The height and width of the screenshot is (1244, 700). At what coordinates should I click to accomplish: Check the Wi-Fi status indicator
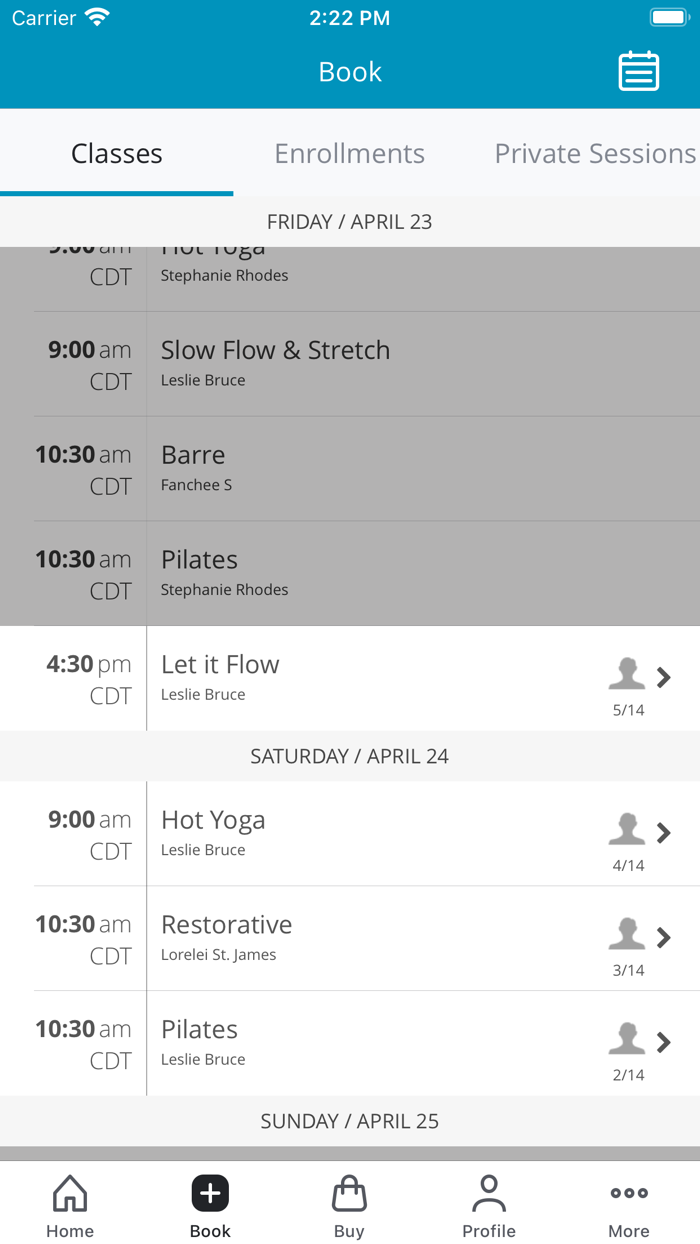point(97,16)
